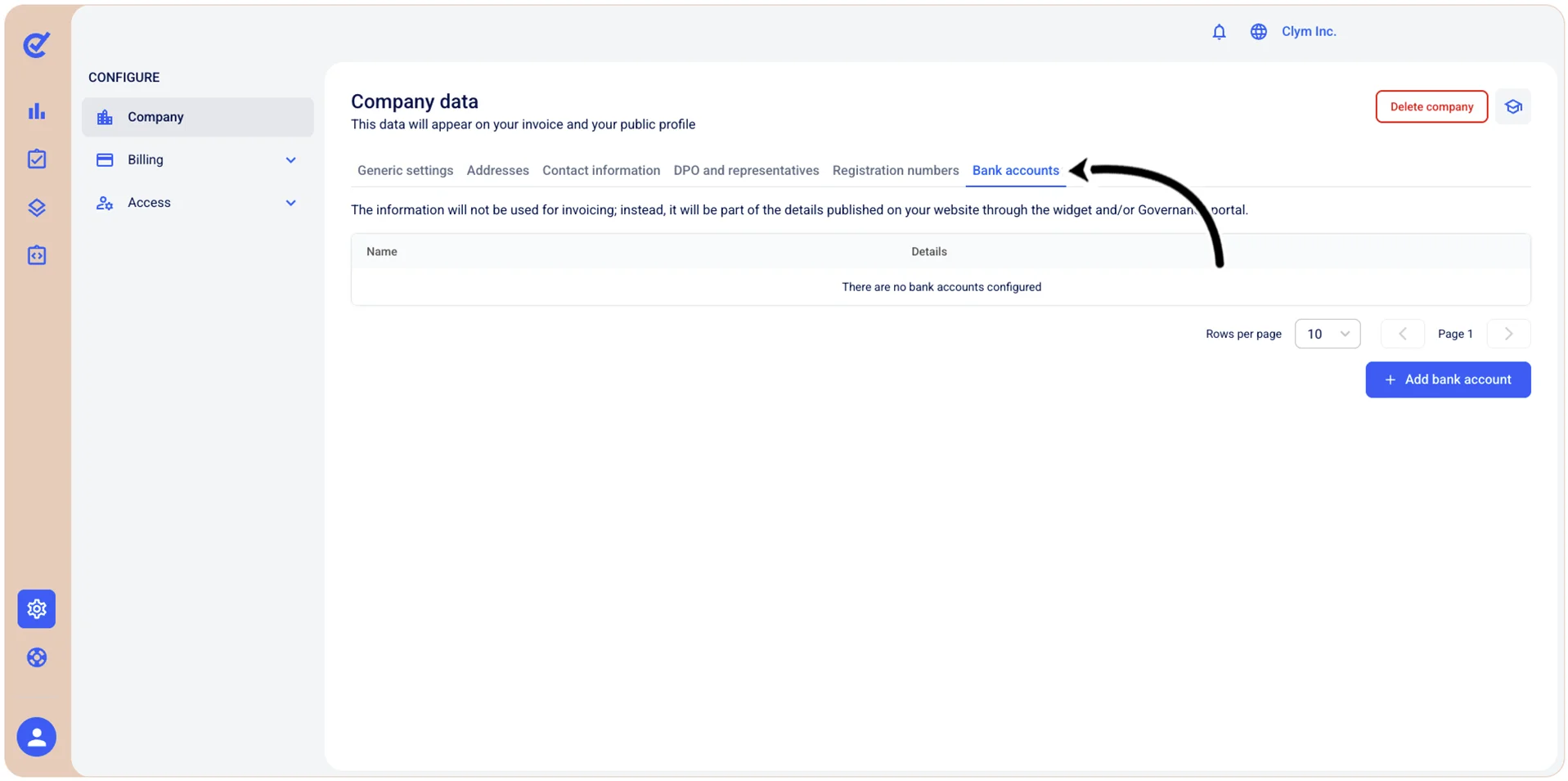Click the Company data heading
This screenshot has height=781, width=1568.
click(x=415, y=101)
